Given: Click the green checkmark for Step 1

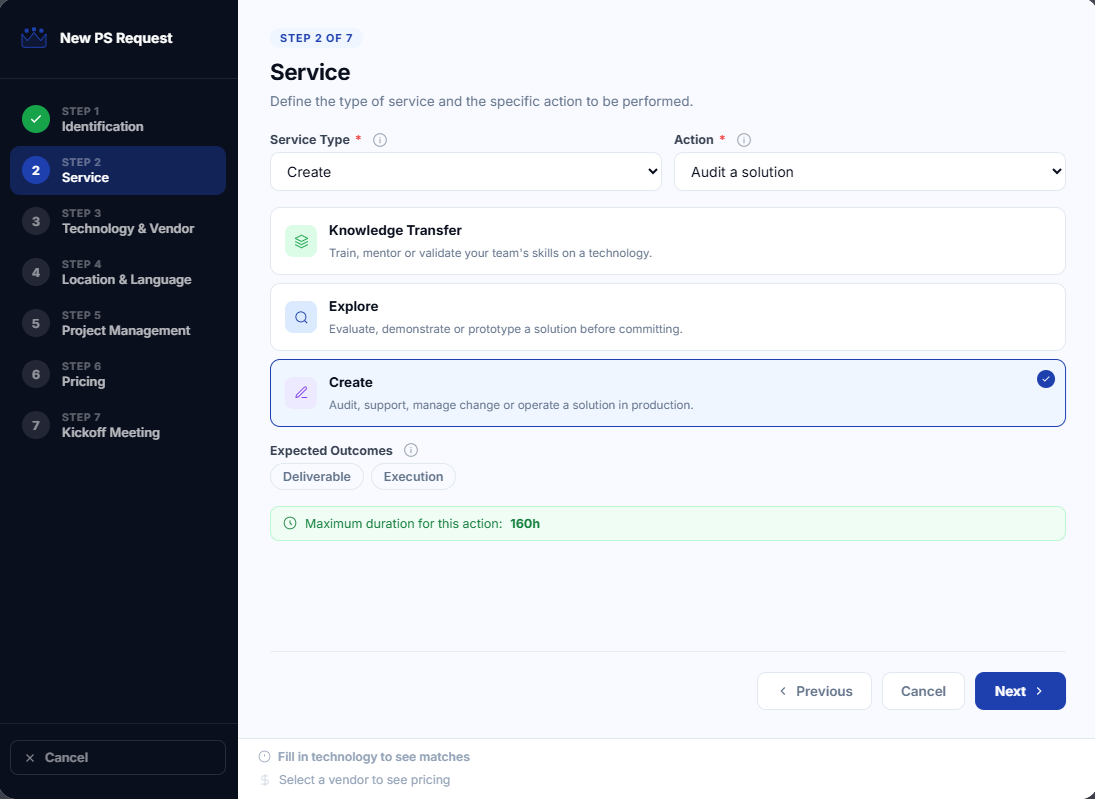Looking at the screenshot, I should (36, 119).
